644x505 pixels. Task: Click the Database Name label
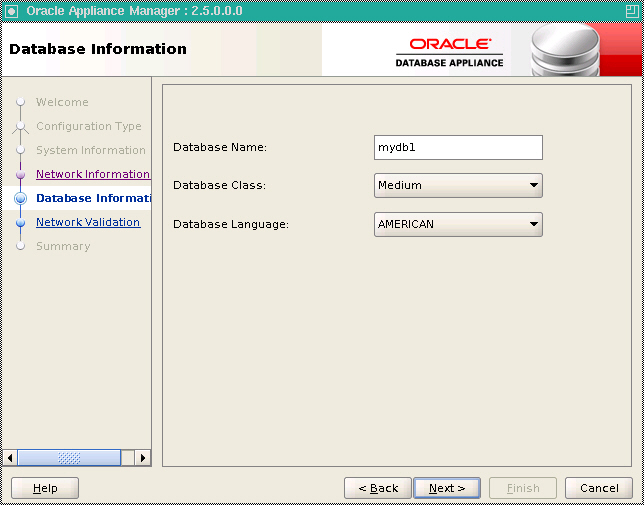click(x=220, y=147)
